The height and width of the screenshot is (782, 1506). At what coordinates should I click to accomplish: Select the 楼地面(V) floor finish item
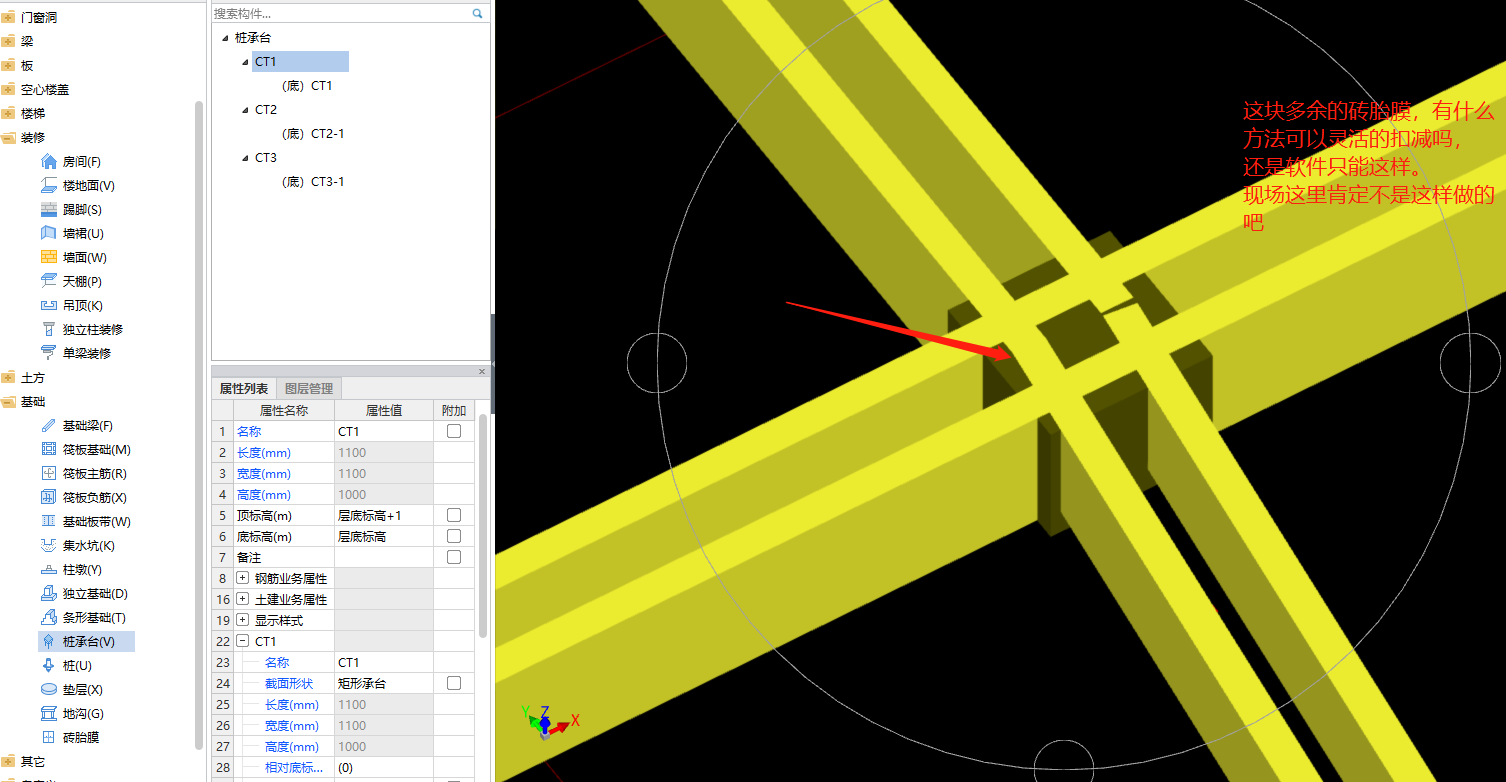(76, 186)
